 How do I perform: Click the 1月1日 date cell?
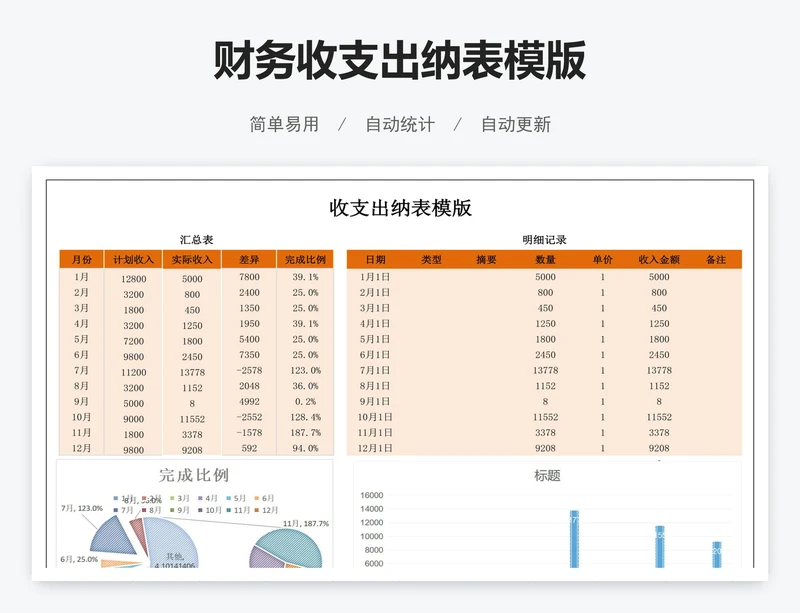375,277
